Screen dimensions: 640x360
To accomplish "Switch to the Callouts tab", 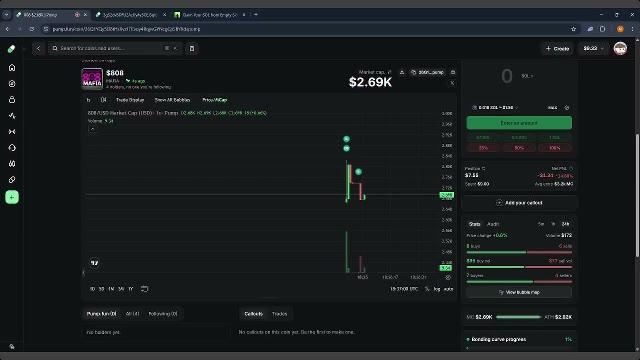I will click(253, 314).
